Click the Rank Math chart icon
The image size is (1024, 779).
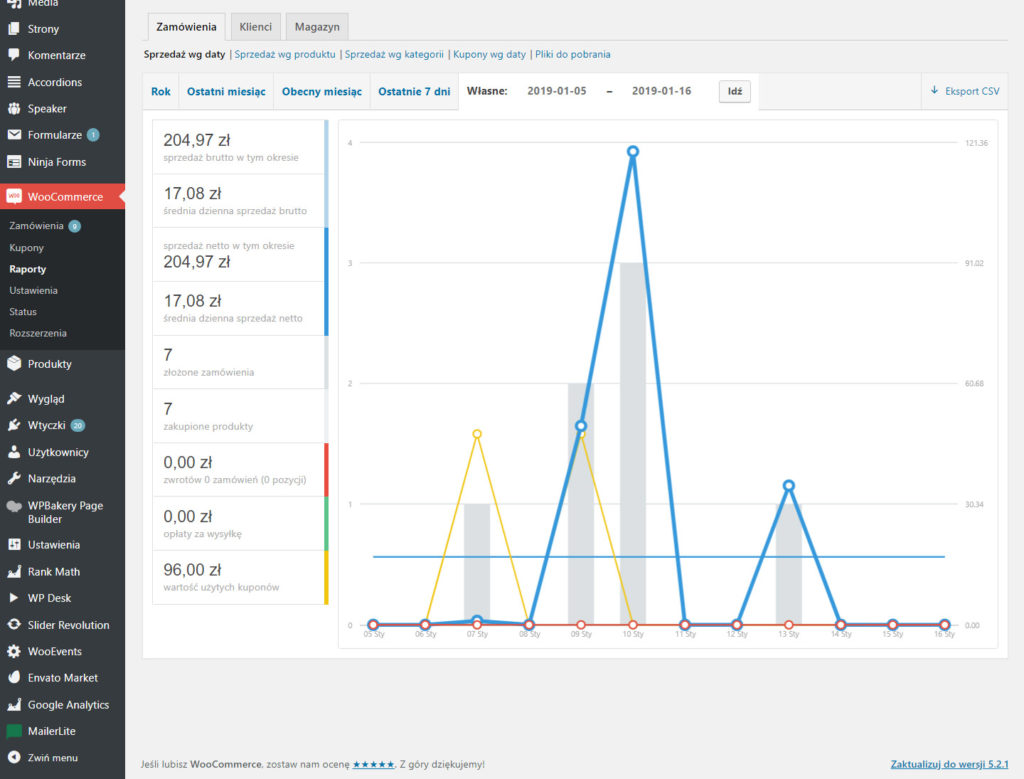[14, 571]
